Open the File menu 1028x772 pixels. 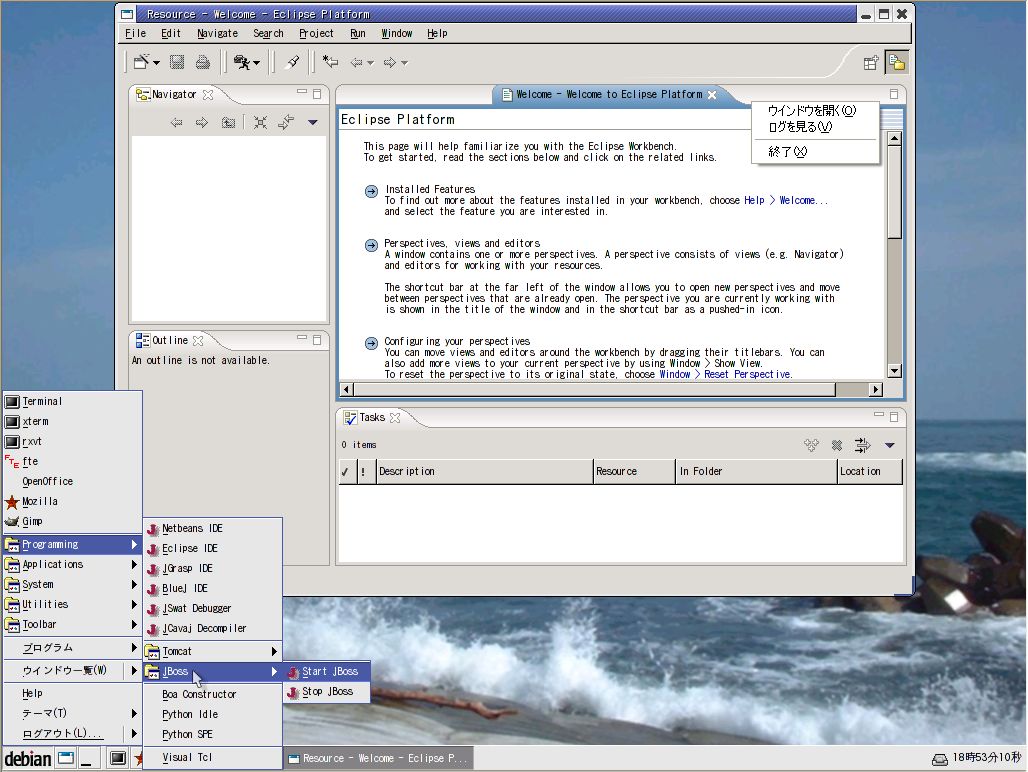point(136,33)
